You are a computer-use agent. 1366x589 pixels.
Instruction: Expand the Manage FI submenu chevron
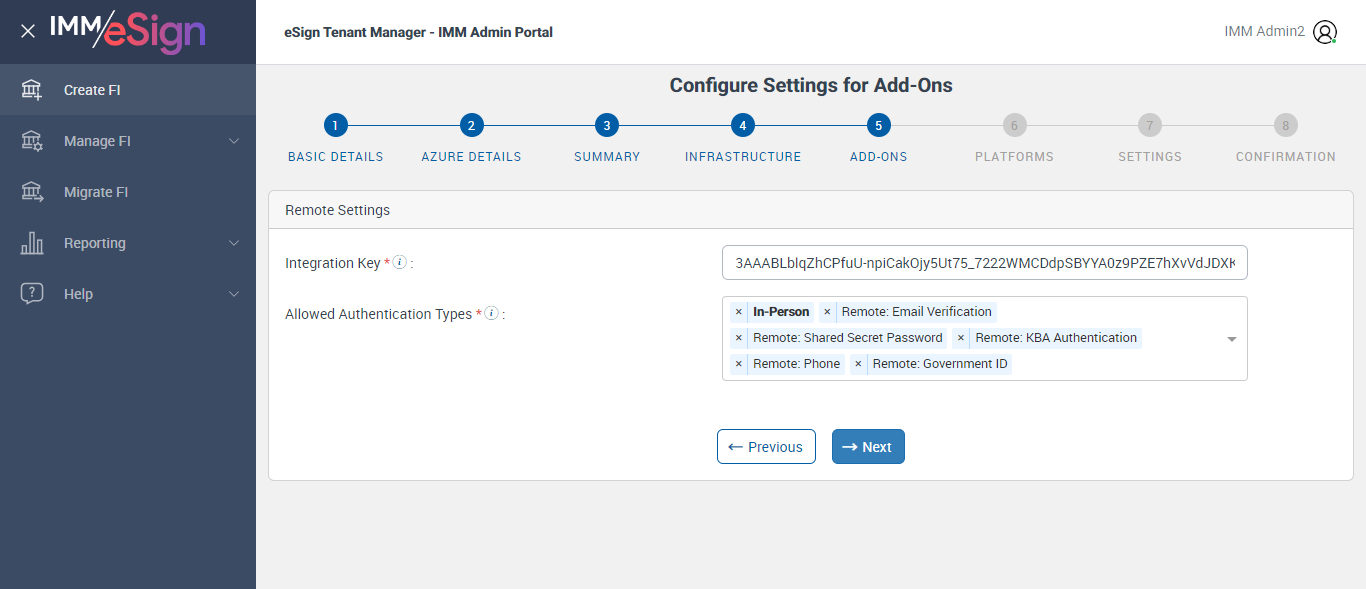coord(234,141)
